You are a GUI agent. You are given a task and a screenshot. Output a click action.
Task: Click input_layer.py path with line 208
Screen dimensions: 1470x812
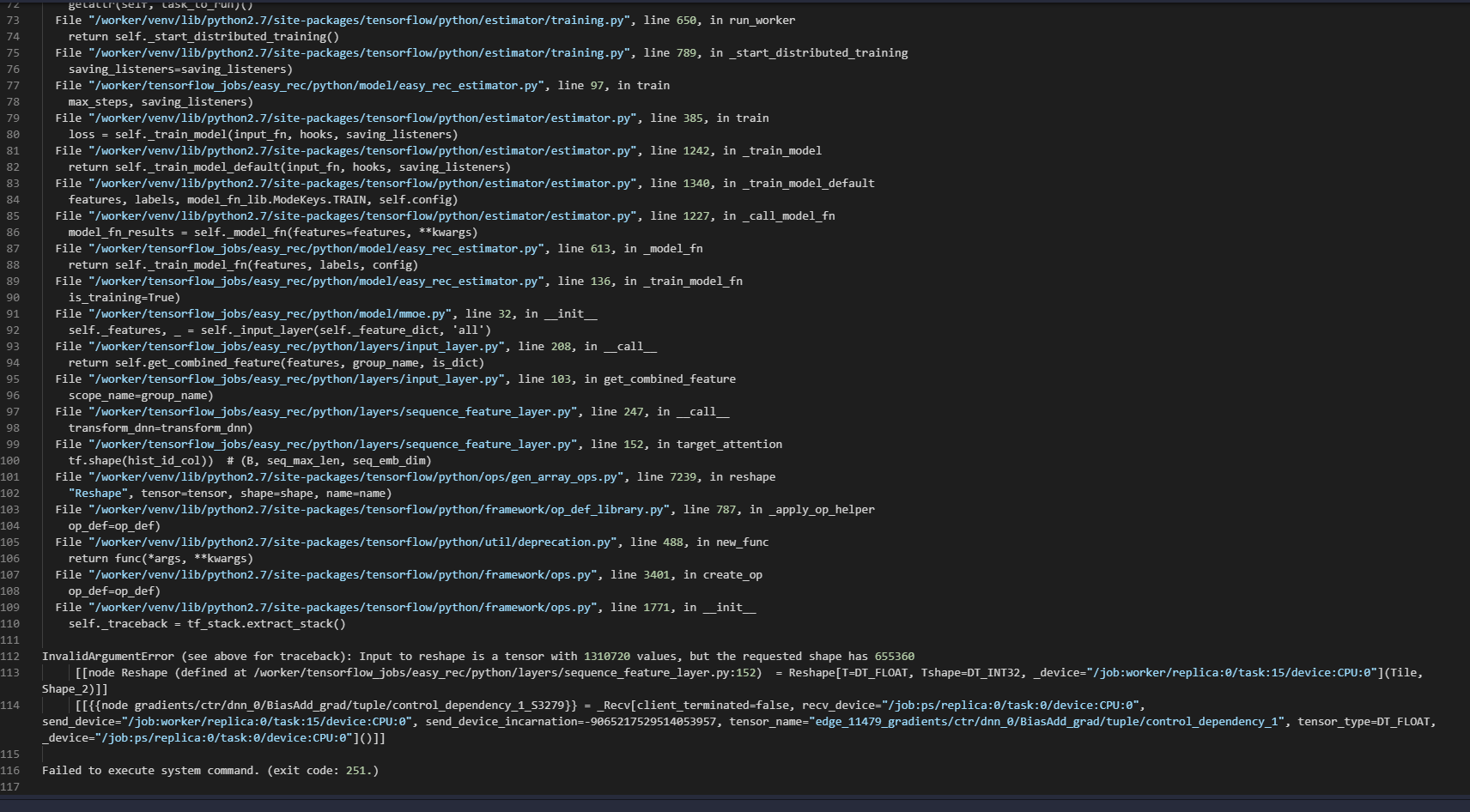297,346
